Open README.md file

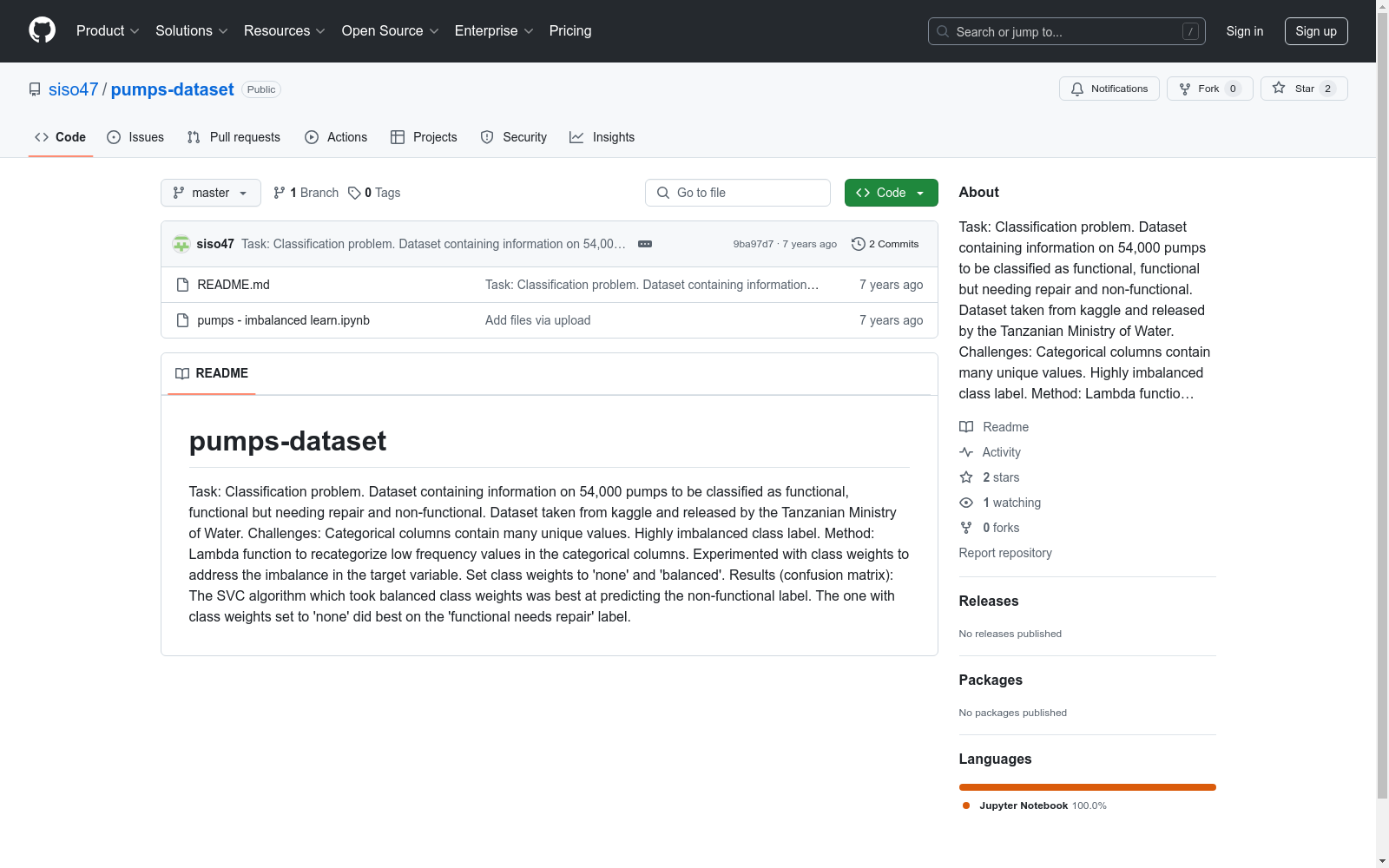pos(234,285)
